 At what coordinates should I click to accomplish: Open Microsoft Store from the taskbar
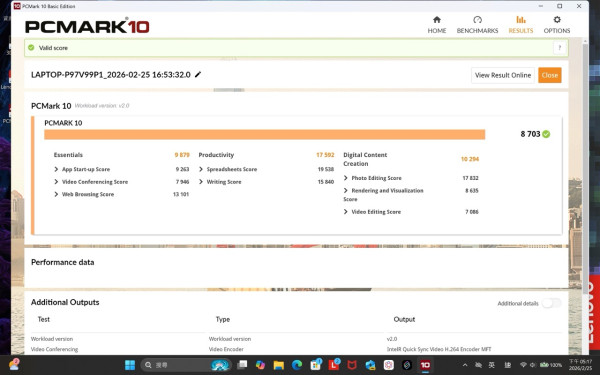[x=316, y=365]
